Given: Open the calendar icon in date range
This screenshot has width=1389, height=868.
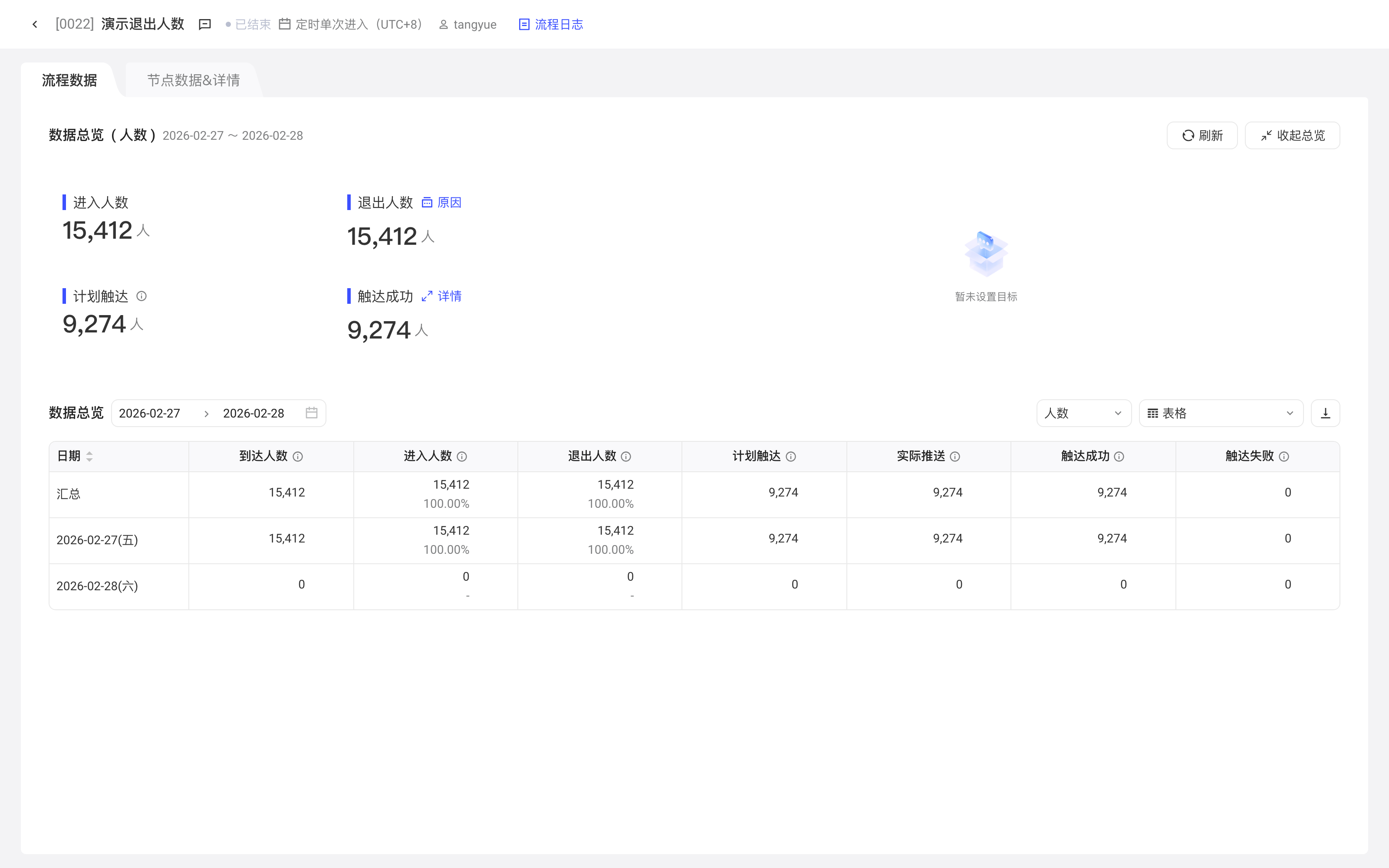Looking at the screenshot, I should (x=312, y=413).
